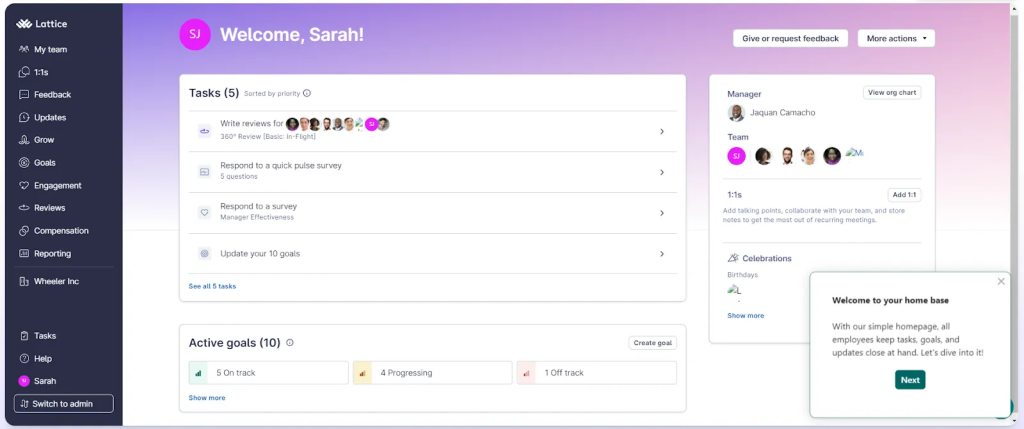Expand the Update your 10 goals row
The width and height of the screenshot is (1024, 429).
point(662,254)
